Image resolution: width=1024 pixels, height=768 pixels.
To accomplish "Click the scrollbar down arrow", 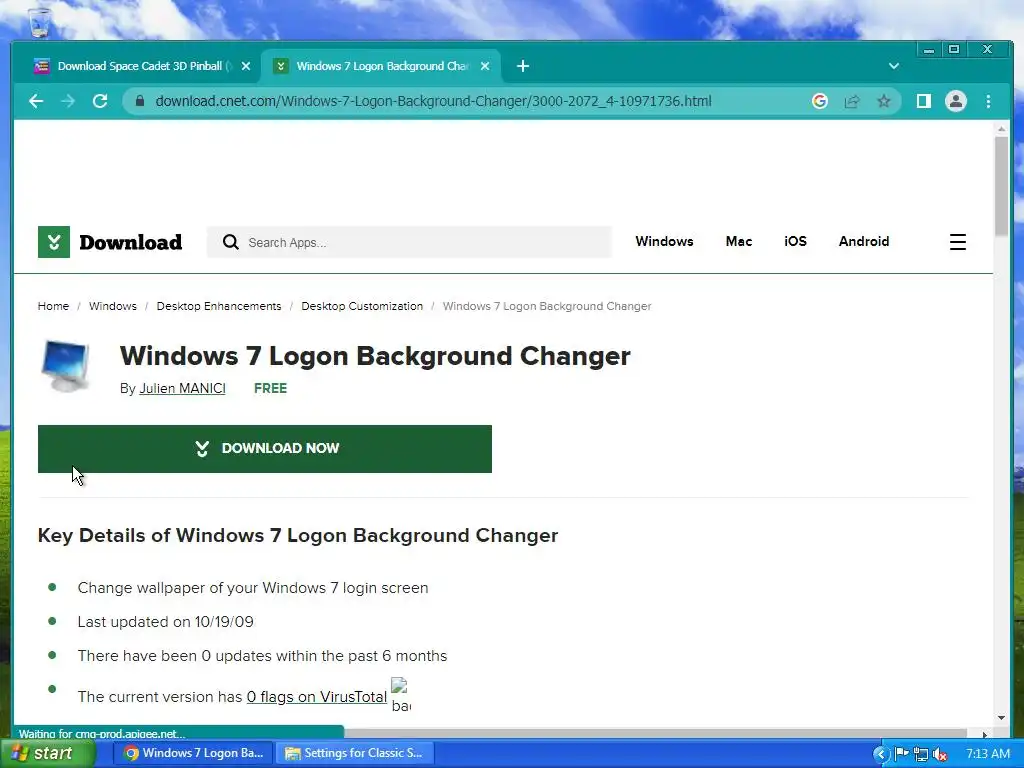I will (x=1001, y=718).
